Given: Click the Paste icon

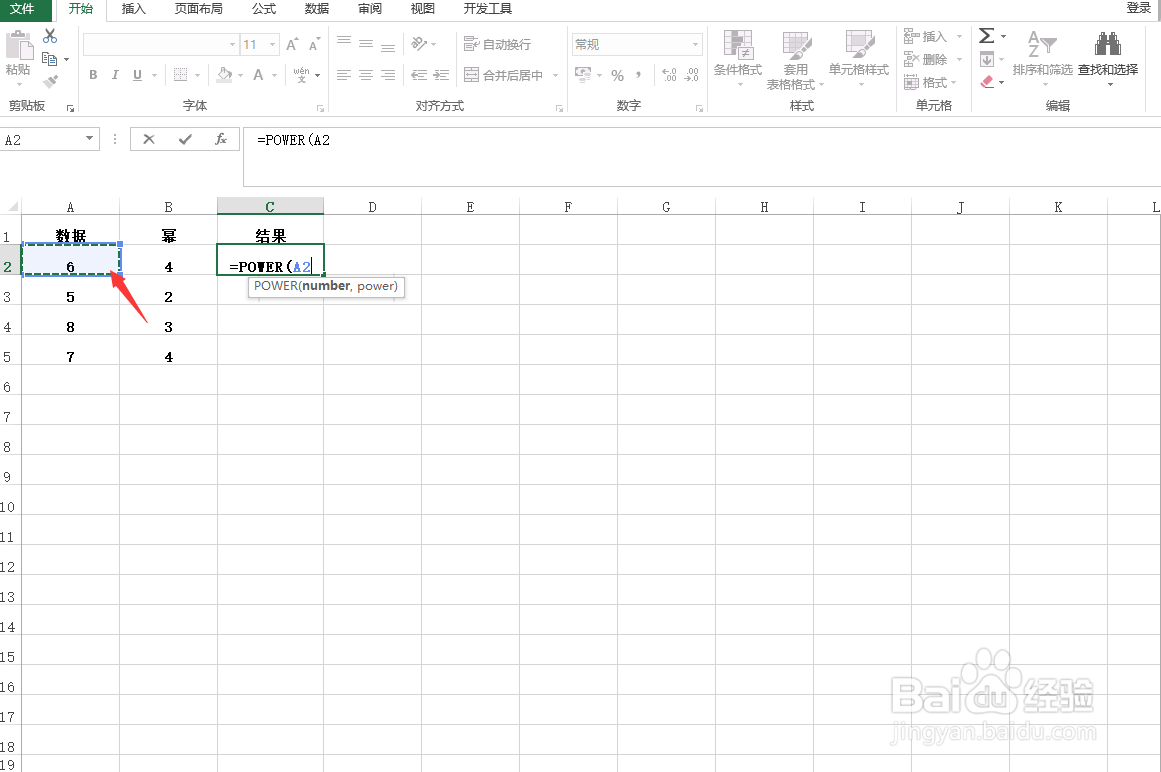Looking at the screenshot, I should (x=19, y=46).
